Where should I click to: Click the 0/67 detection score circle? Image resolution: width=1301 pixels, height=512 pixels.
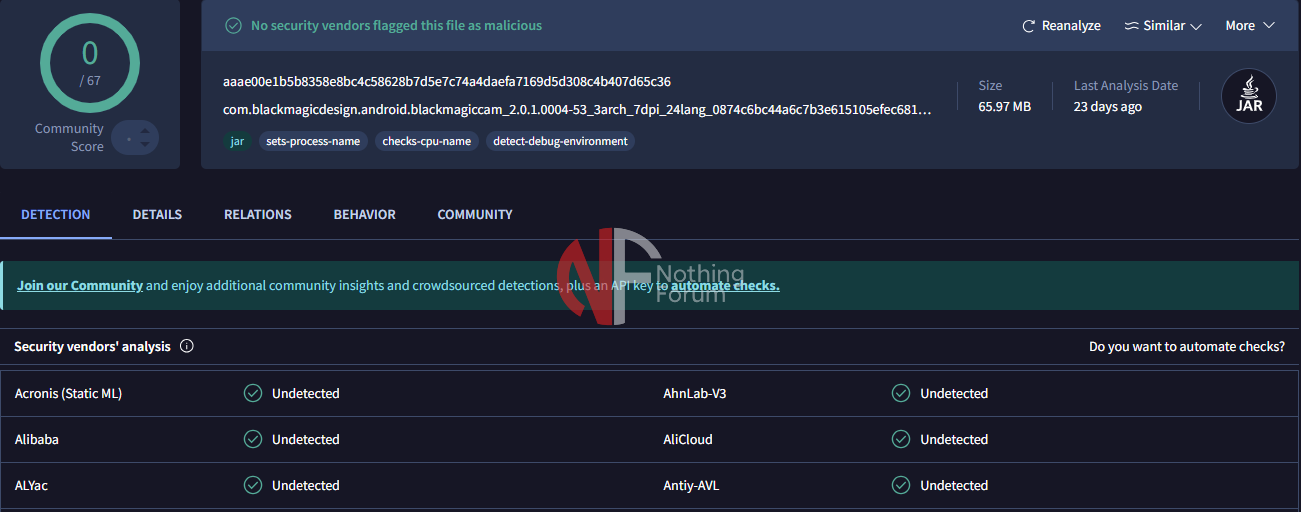[90, 64]
